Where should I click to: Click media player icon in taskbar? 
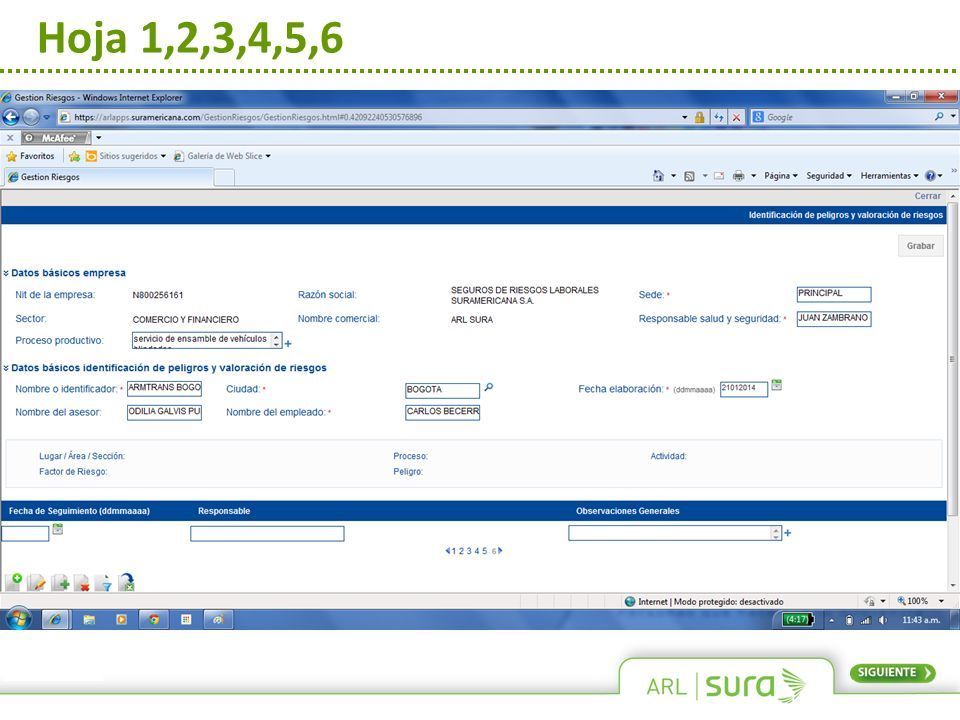click(121, 620)
